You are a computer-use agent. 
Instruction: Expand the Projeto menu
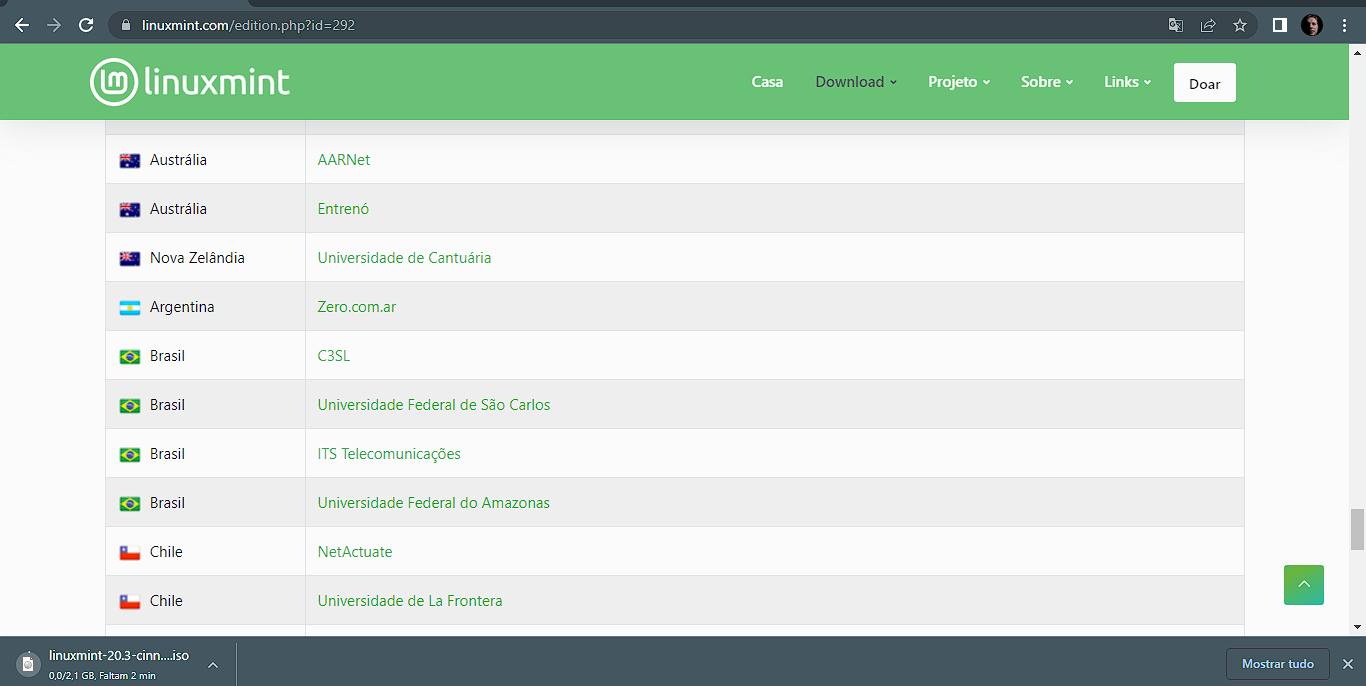pos(959,82)
